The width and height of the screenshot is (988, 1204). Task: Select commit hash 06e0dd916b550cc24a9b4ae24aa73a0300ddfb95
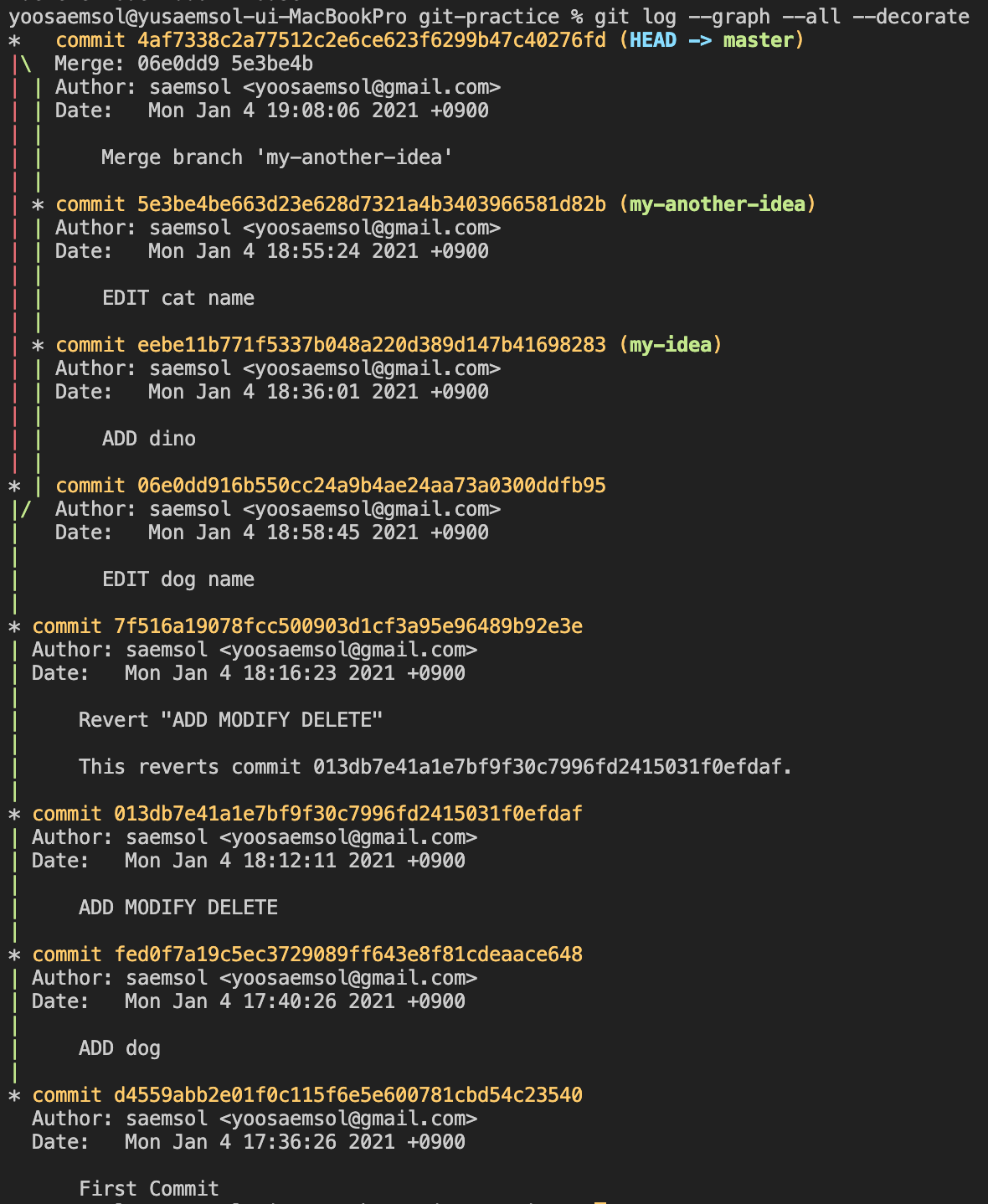coord(372,486)
